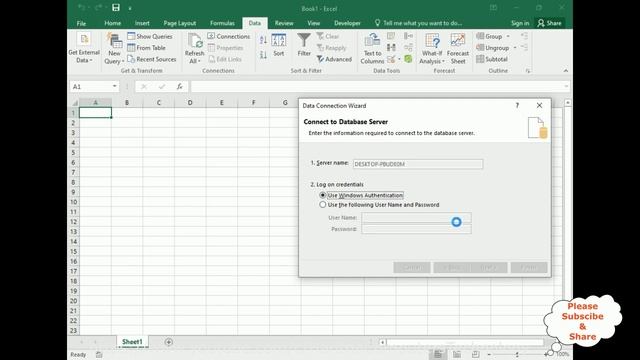Open the Group dropdown arrow
Image resolution: width=640 pixels, height=360 pixels.
pos(508,36)
